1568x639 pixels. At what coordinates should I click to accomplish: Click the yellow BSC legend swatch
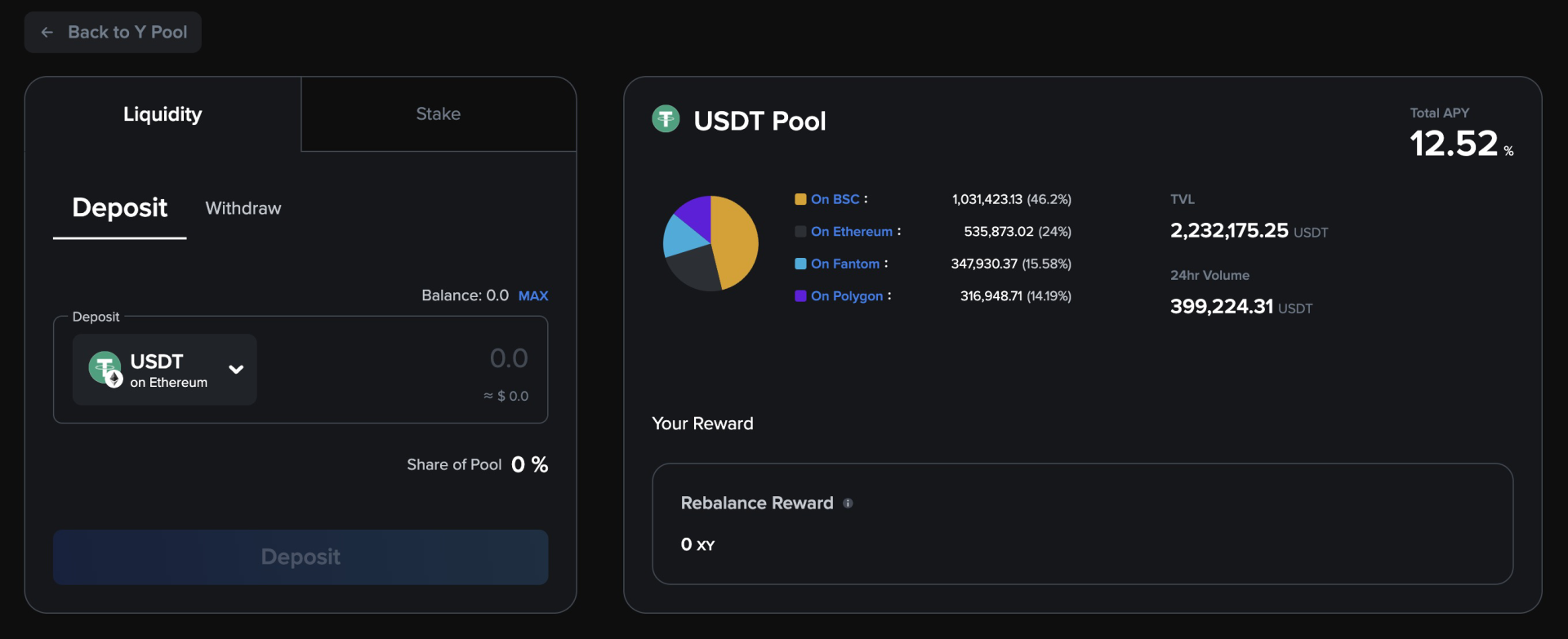pos(800,199)
